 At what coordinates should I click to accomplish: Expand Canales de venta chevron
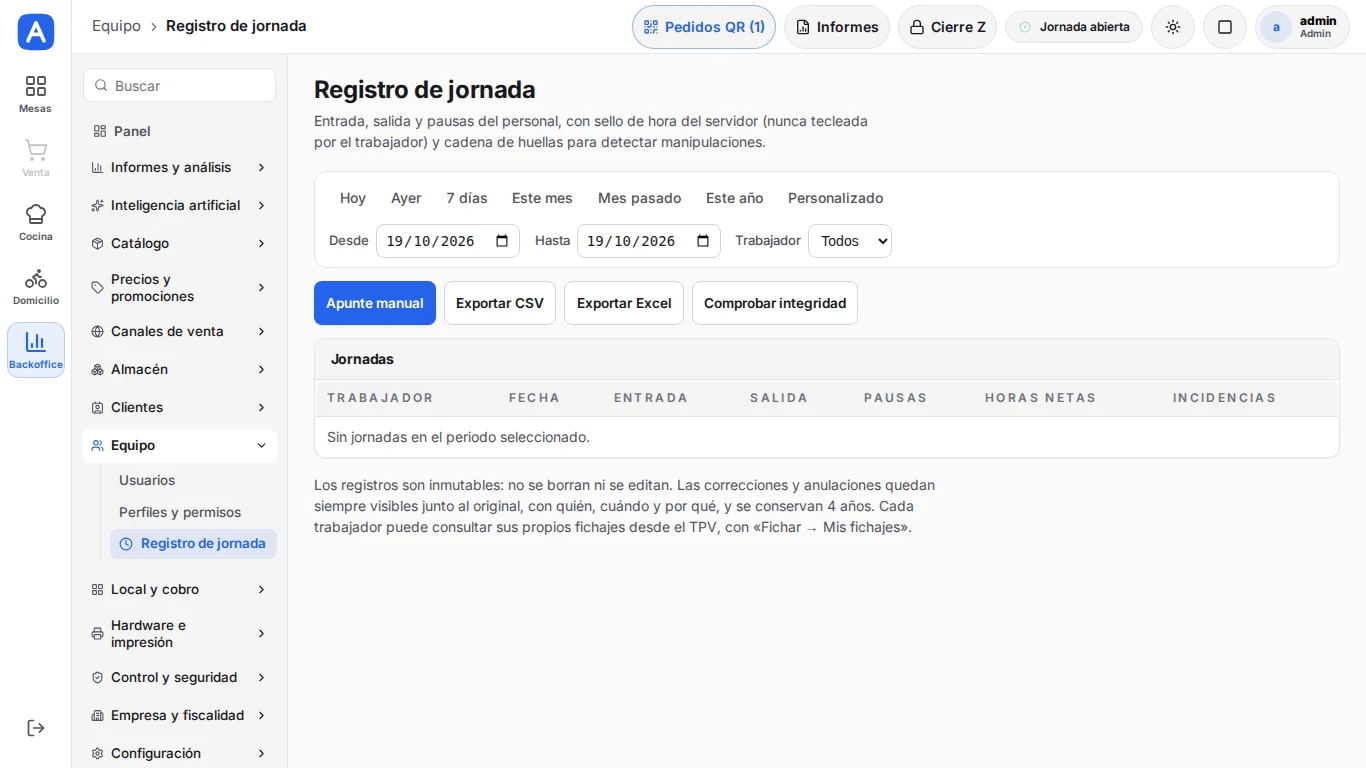[261, 331]
